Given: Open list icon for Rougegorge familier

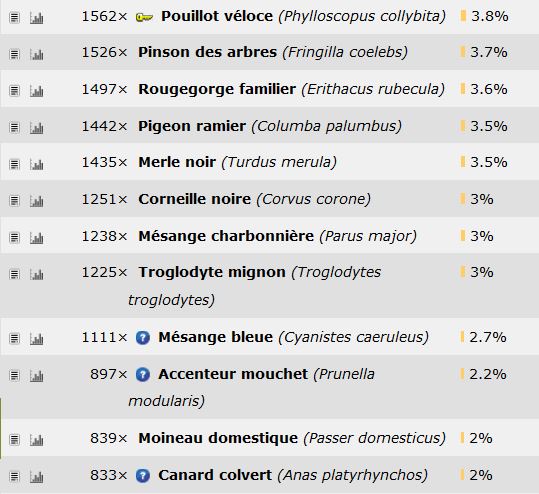Looking at the screenshot, I should 14,91.
